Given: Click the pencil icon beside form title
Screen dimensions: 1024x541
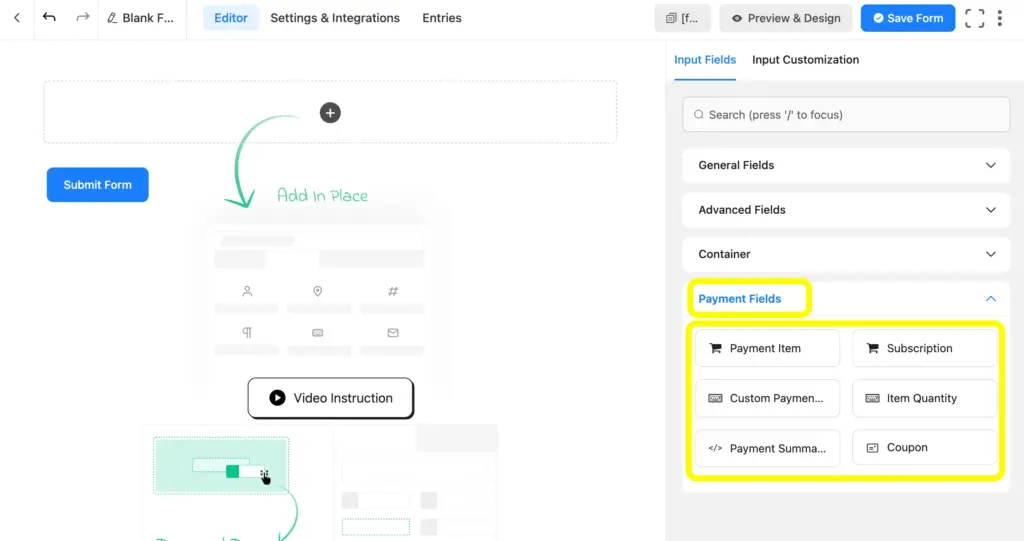Looking at the screenshot, I should 112,18.
